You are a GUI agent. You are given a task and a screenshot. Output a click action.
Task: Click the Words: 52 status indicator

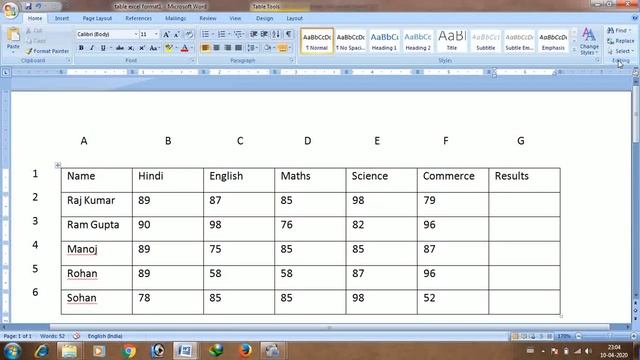52,336
